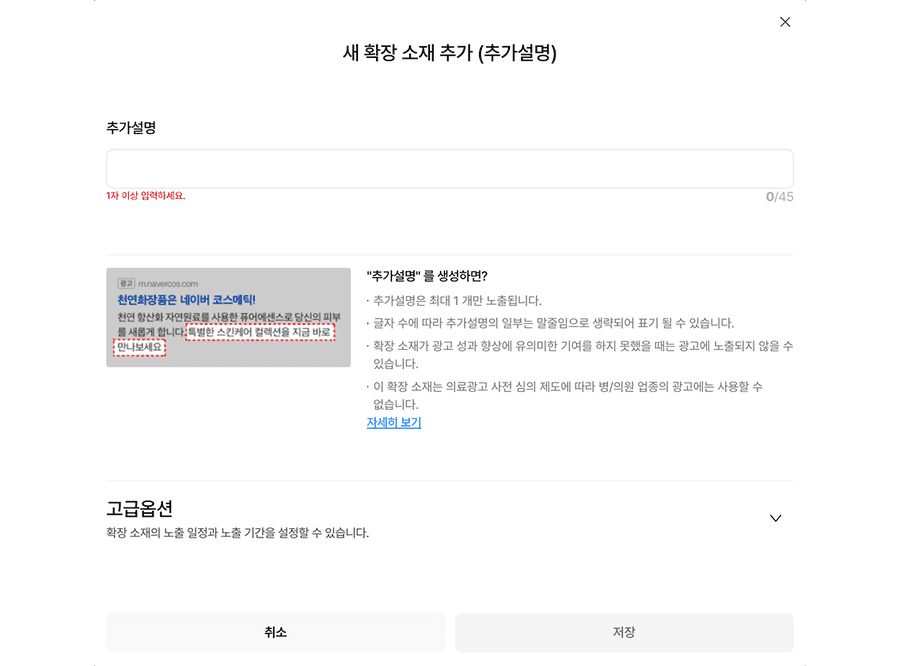Click inside the 추가설명 input field

448,166
